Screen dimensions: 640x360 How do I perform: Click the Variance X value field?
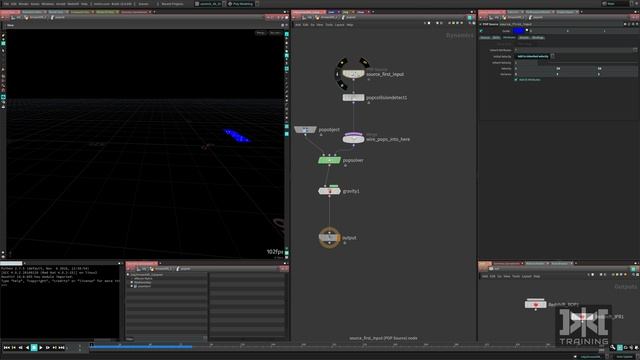[x=535, y=74]
